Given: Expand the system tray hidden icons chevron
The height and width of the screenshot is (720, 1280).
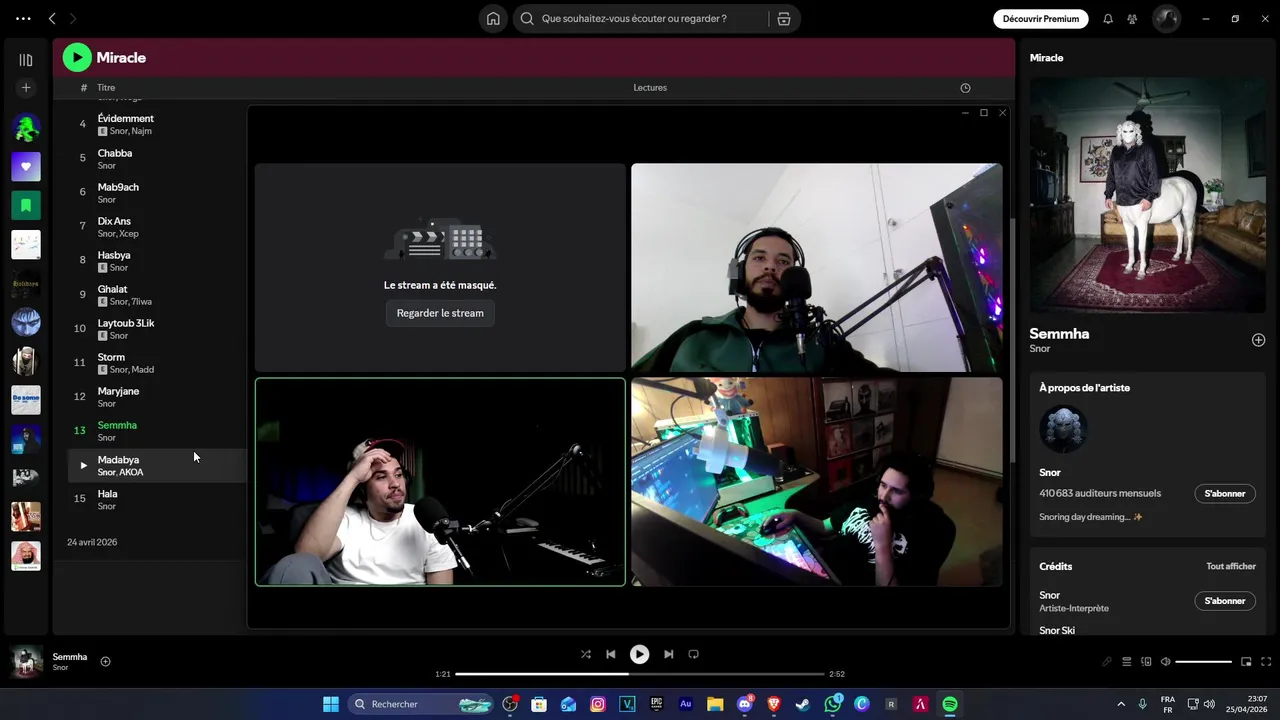Looking at the screenshot, I should pos(1121,704).
